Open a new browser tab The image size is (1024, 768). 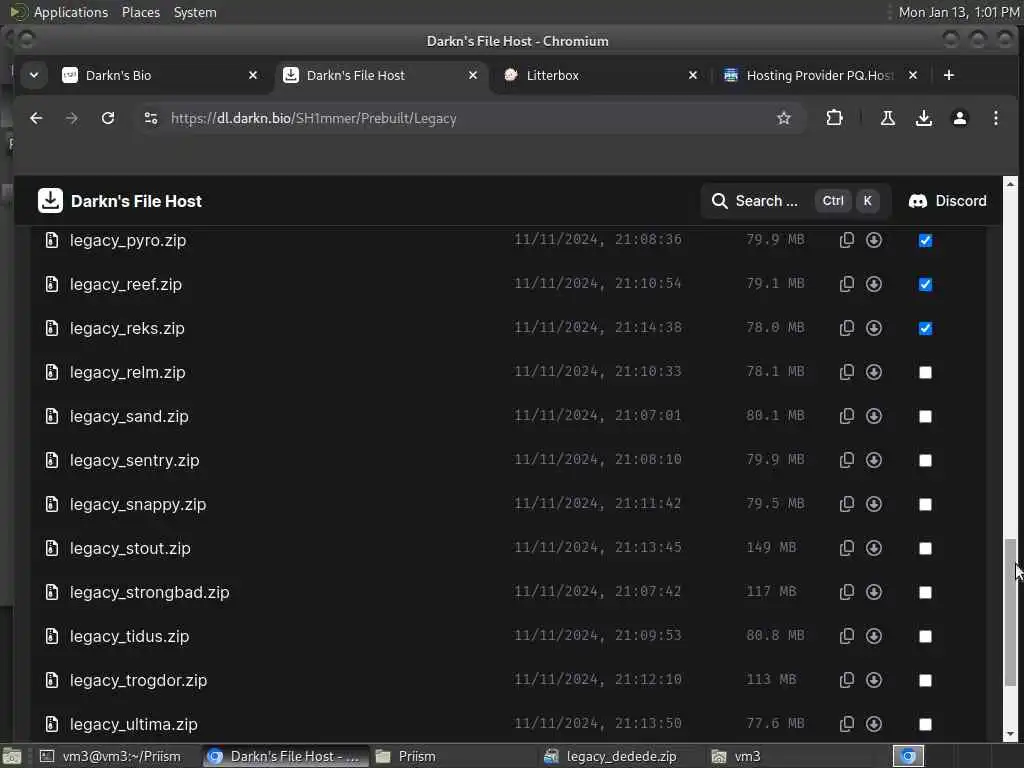click(x=948, y=75)
